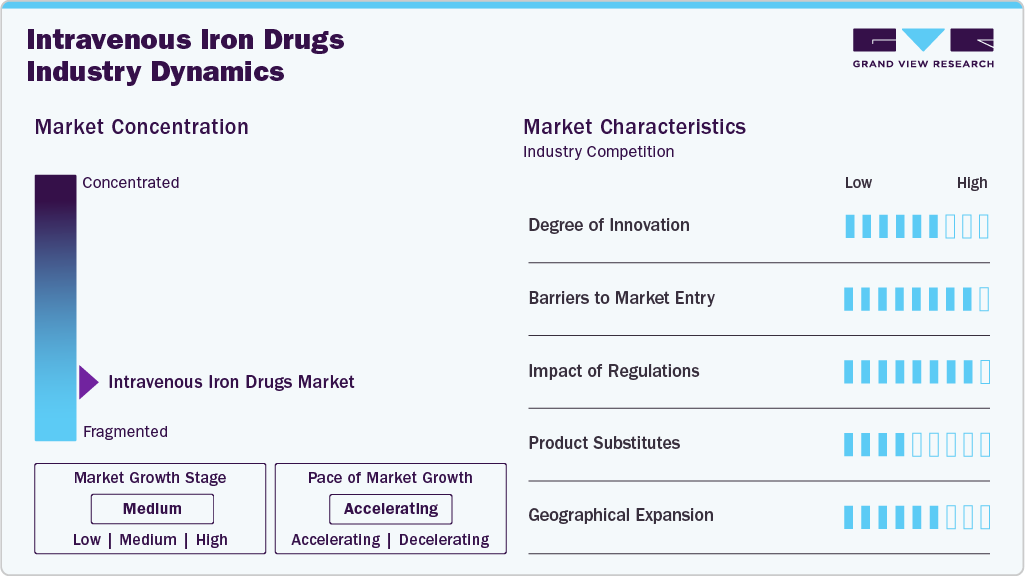
Task: Click the Concentrated label at the top of the scale
Action: coord(131,183)
